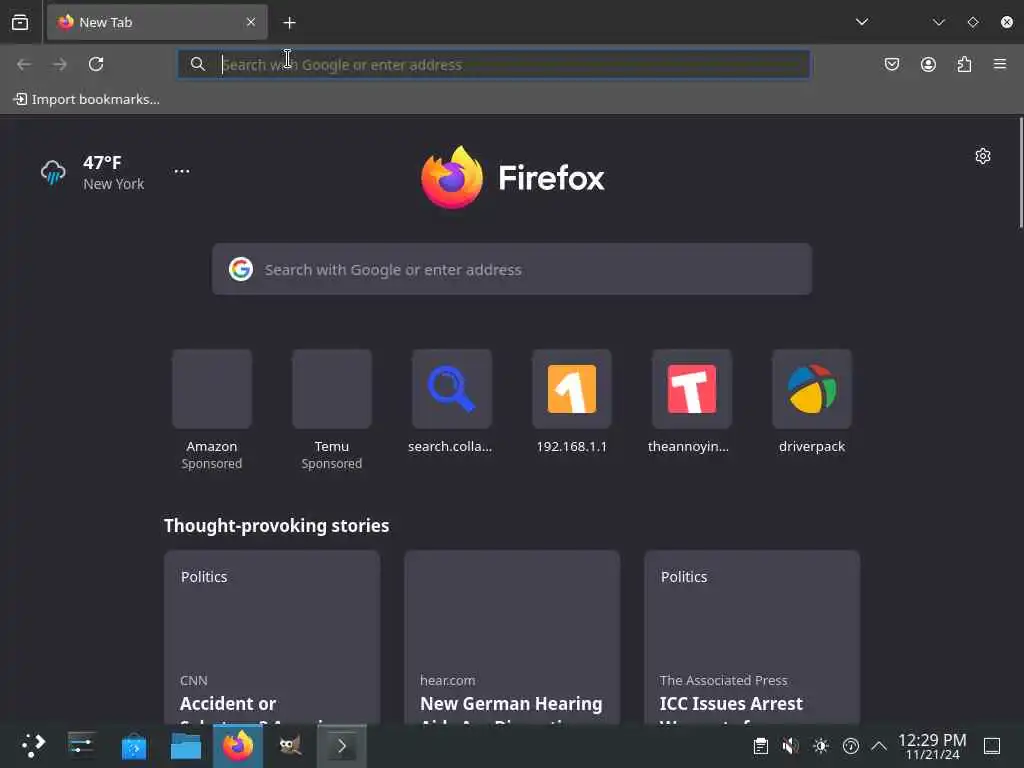This screenshot has height=768, width=1024.
Task: Open weather widget options menu
Action: (x=182, y=171)
